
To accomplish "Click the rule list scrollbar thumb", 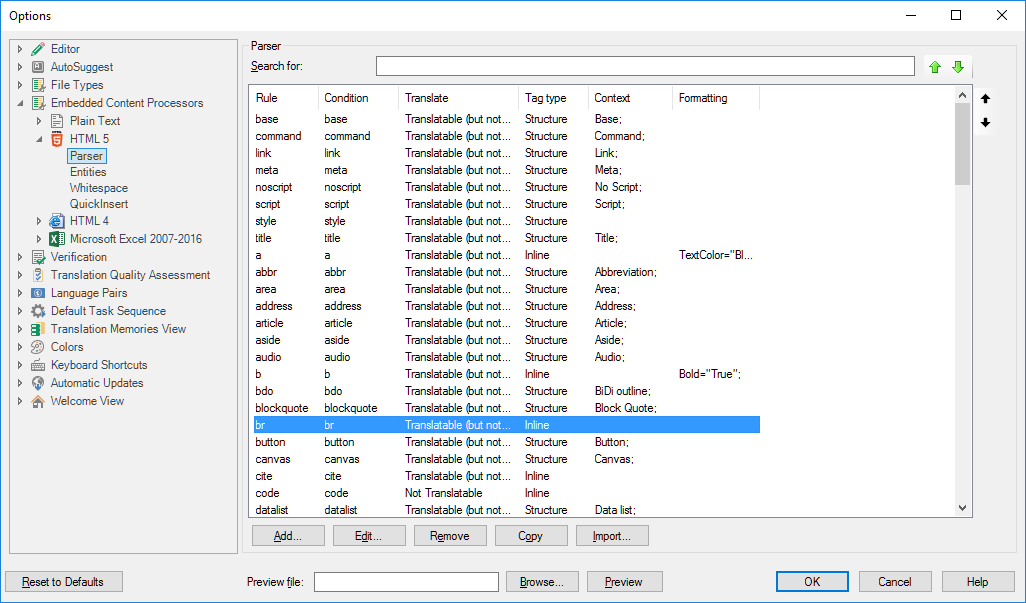I will [x=962, y=144].
